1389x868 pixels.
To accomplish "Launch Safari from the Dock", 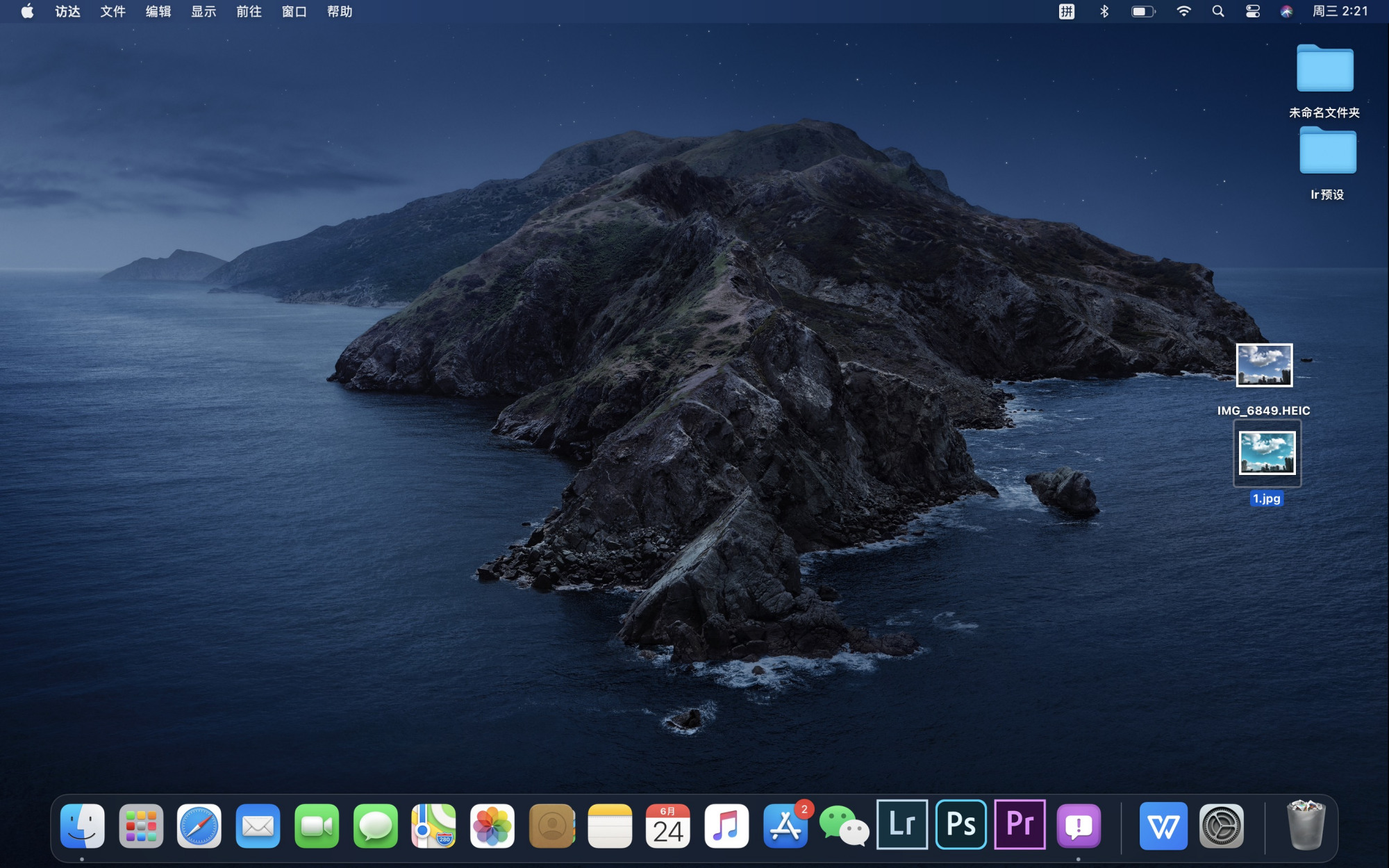I will (x=199, y=826).
